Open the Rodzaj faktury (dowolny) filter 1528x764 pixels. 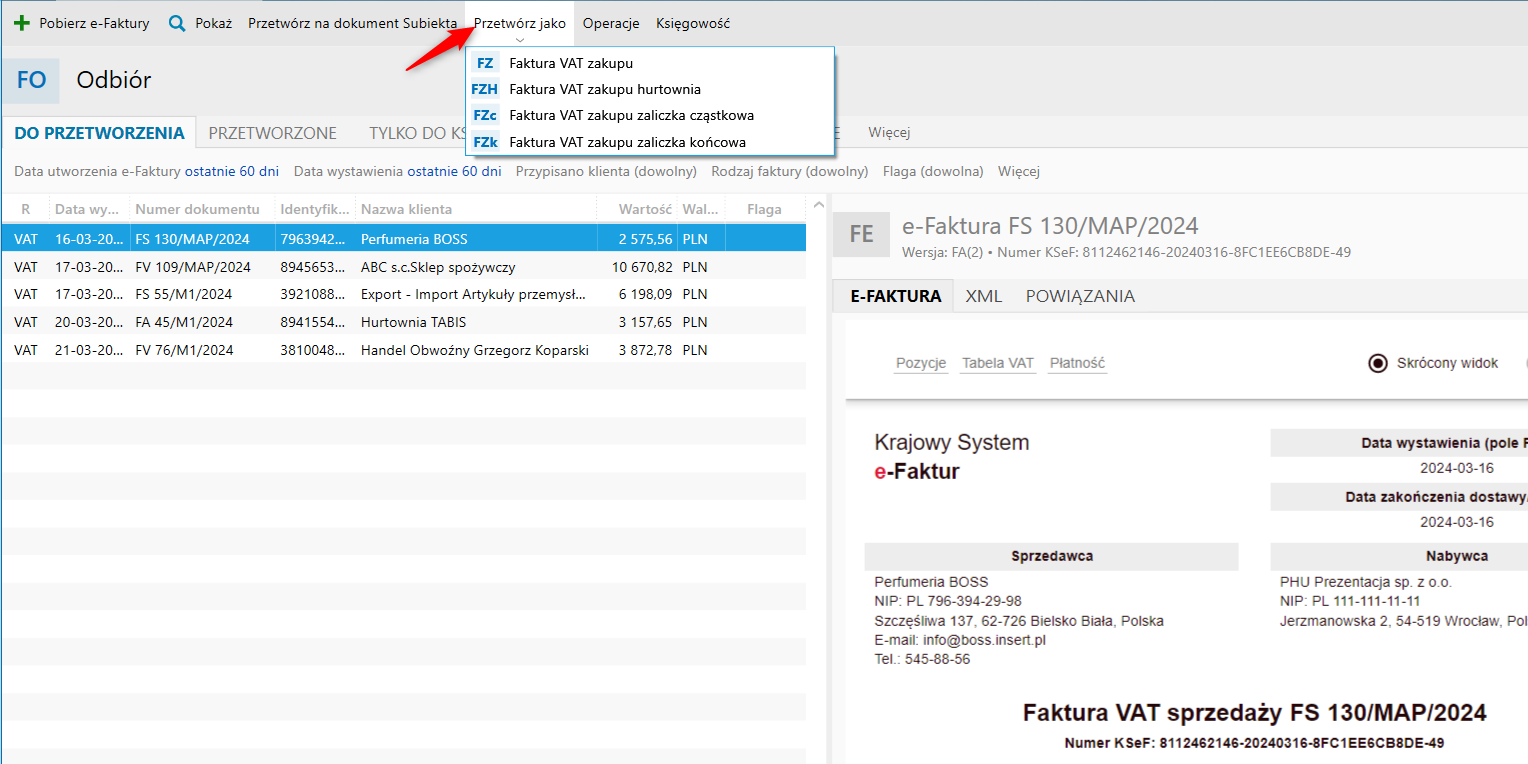click(x=790, y=171)
